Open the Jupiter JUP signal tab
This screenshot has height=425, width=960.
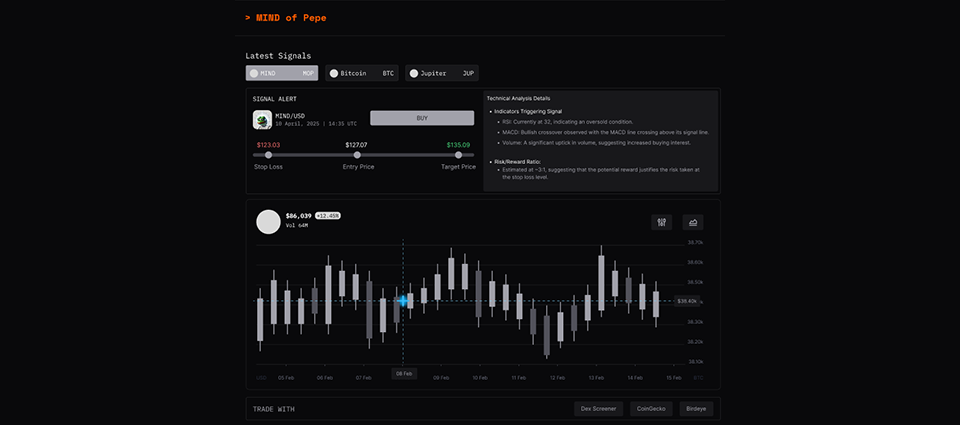pyautogui.click(x=441, y=73)
